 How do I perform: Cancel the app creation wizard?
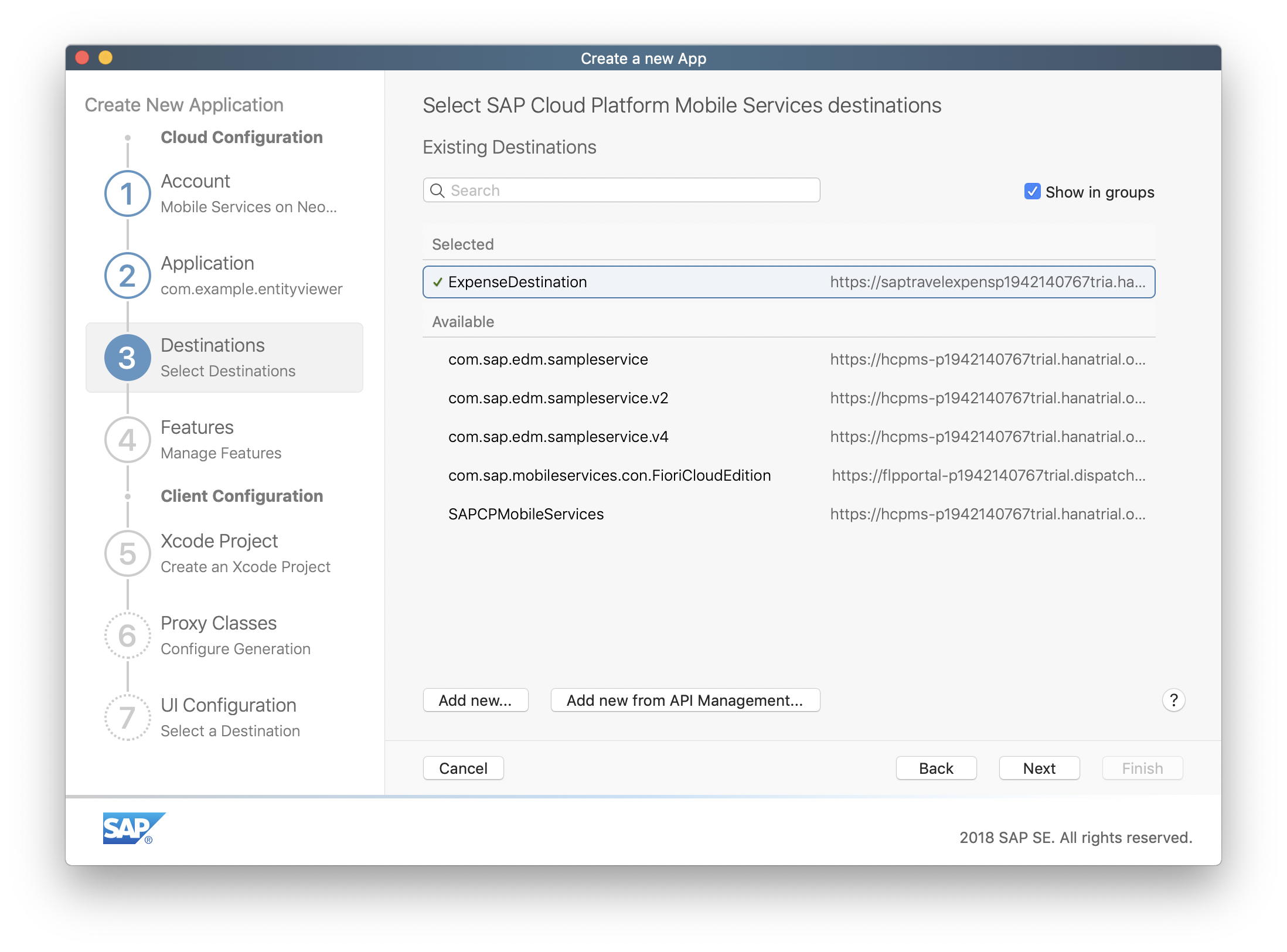point(463,768)
